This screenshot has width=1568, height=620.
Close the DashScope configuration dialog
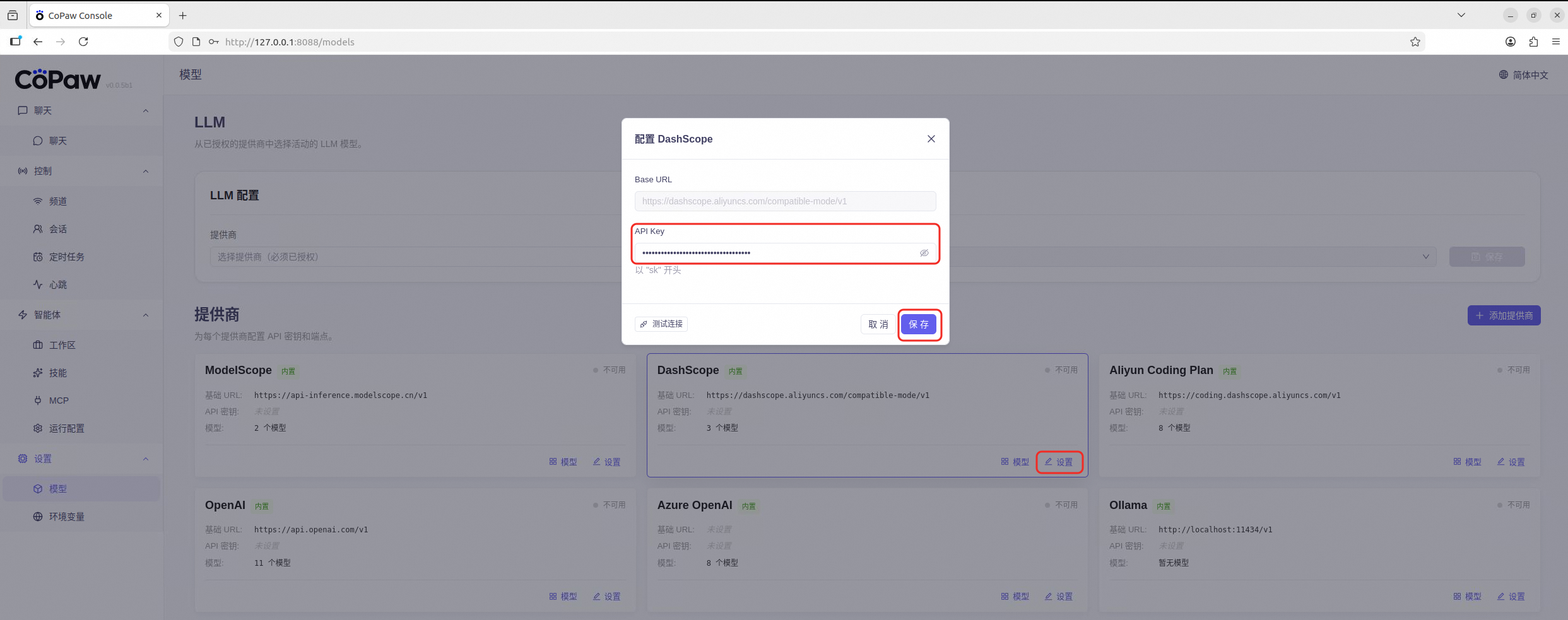click(931, 139)
